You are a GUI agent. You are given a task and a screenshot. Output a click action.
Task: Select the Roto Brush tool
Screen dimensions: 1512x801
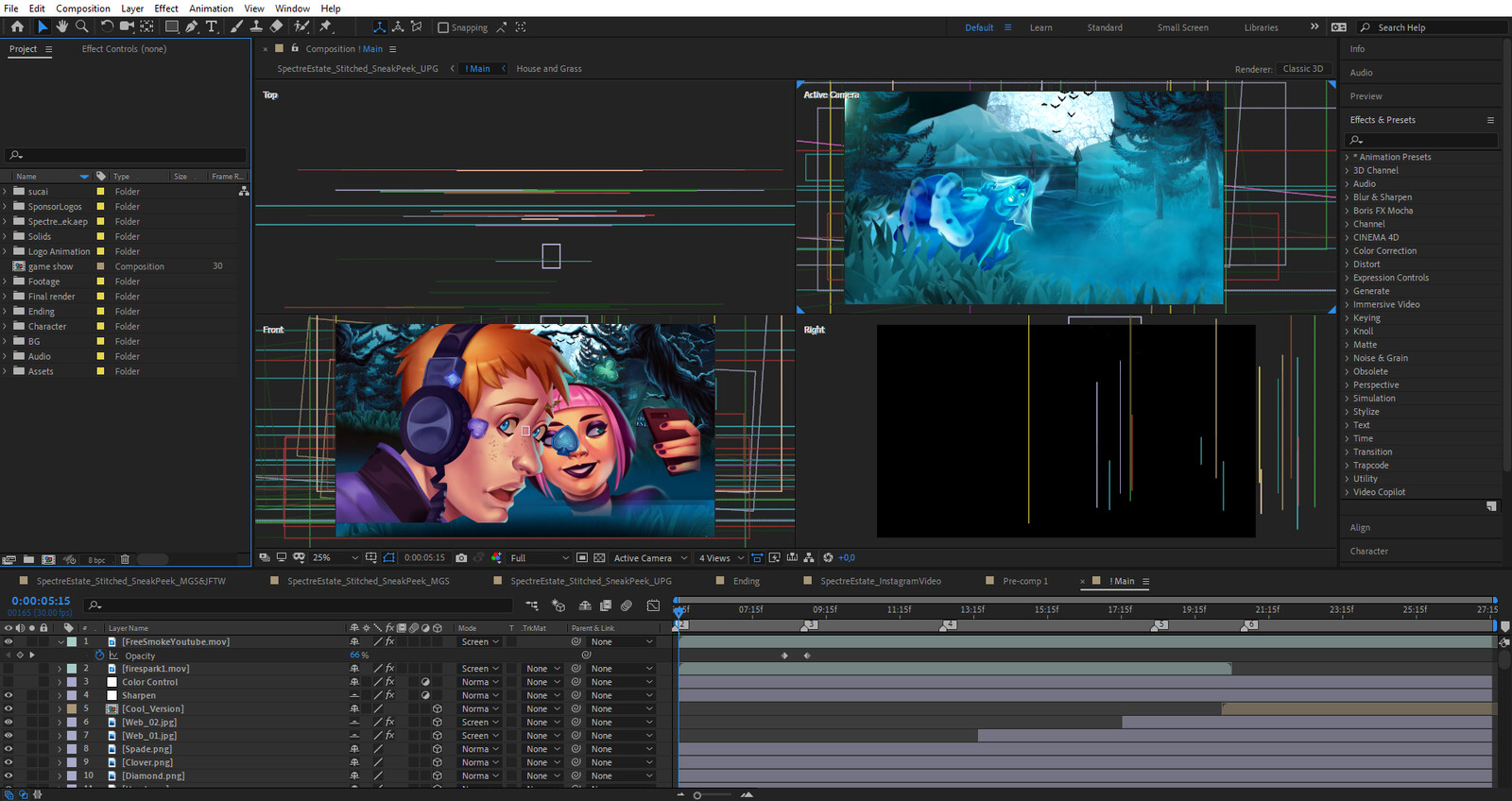[301, 26]
